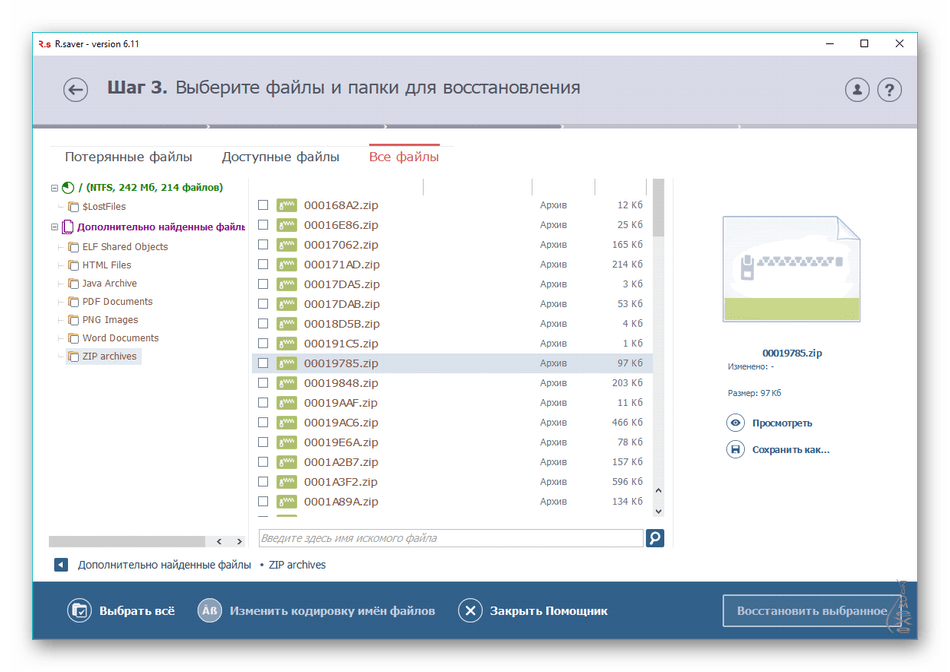Click the Восстановить выбранное button
Screen dimensions: 950x672
click(810, 608)
